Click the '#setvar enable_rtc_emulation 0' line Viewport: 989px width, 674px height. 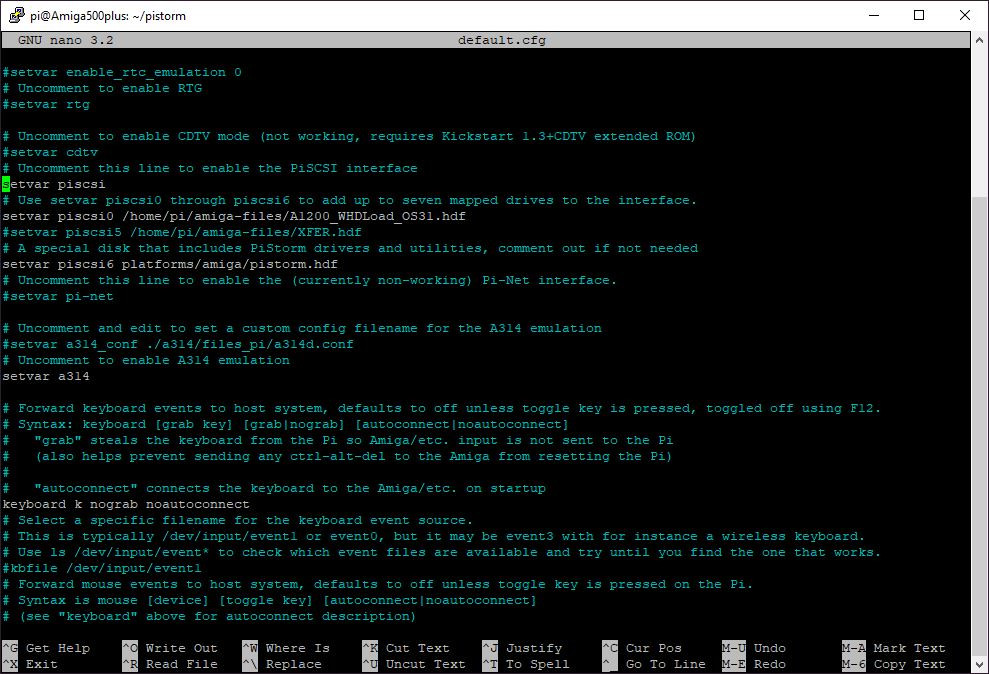122,73
